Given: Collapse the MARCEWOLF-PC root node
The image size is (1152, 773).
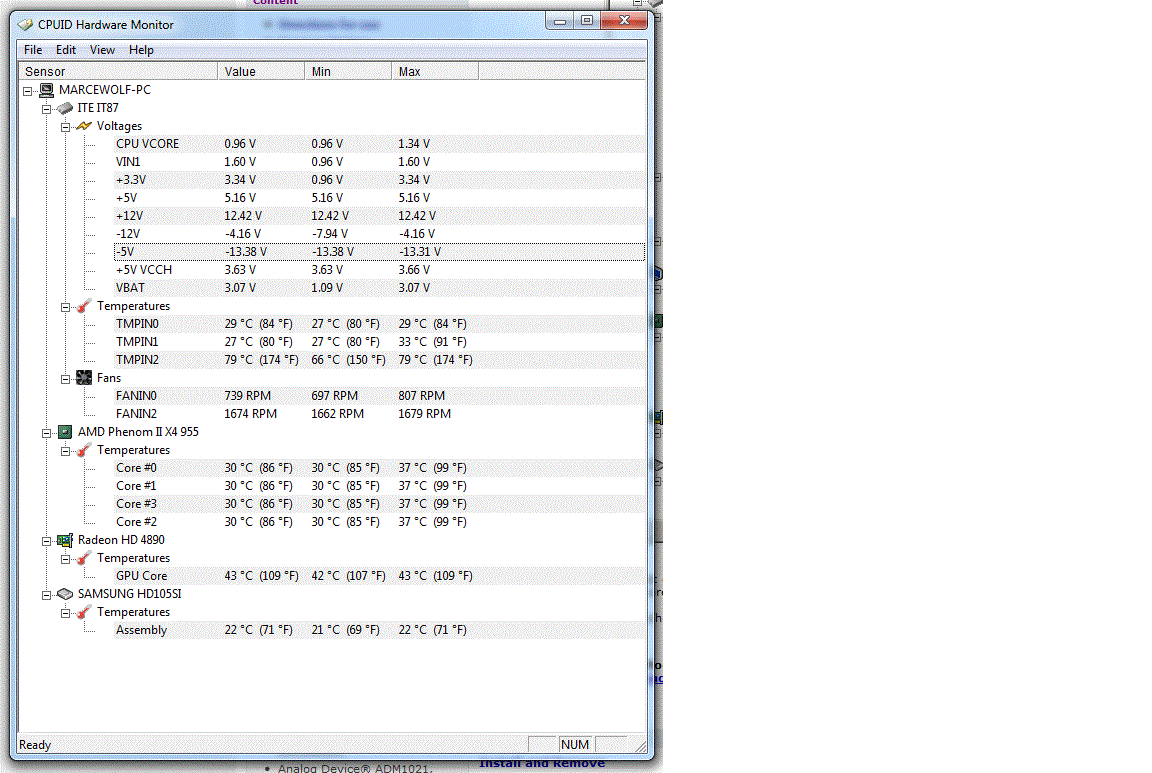Looking at the screenshot, I should tap(27, 91).
